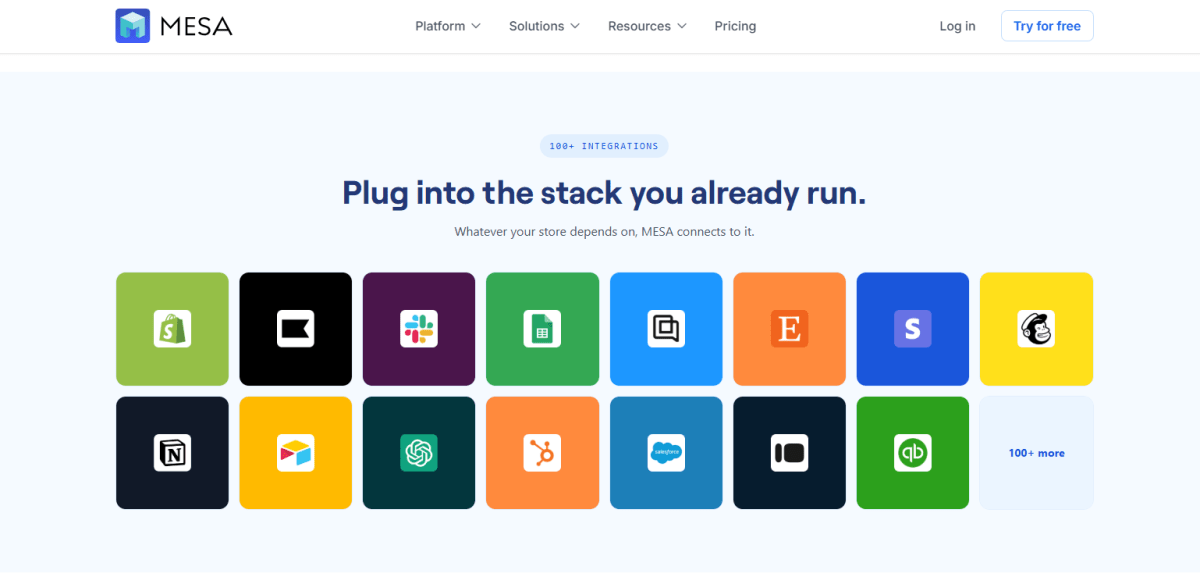Viewport: 1200px width, 577px height.
Task: Open the Shopify integration tile
Action: pos(172,329)
